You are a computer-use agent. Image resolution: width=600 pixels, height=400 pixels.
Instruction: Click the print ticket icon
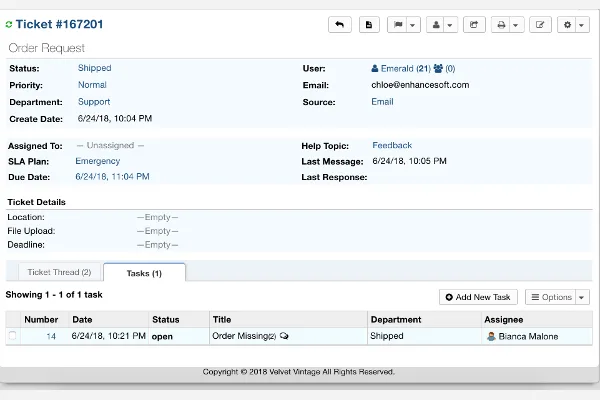501,25
